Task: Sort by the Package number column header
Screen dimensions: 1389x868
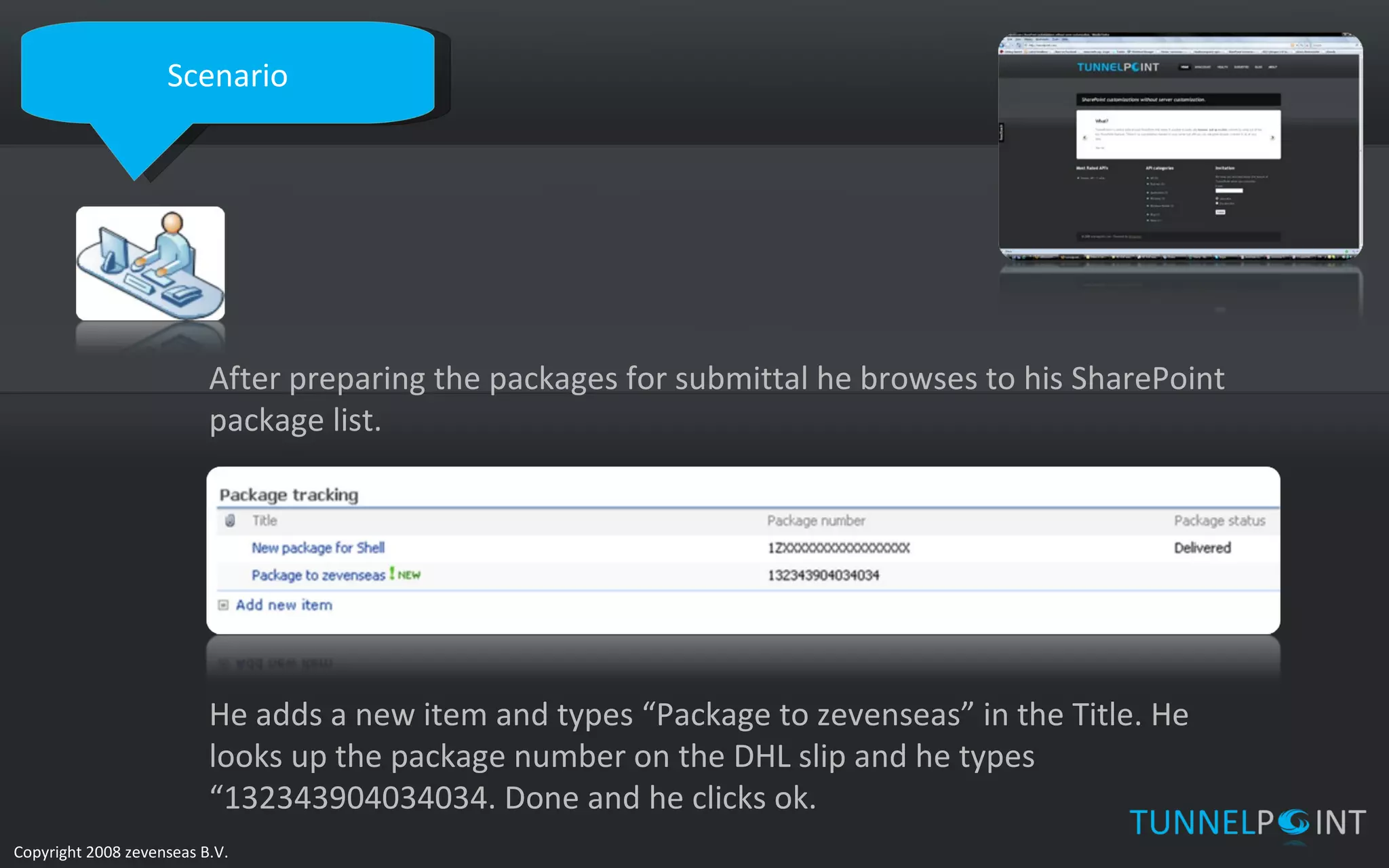Action: point(816,521)
